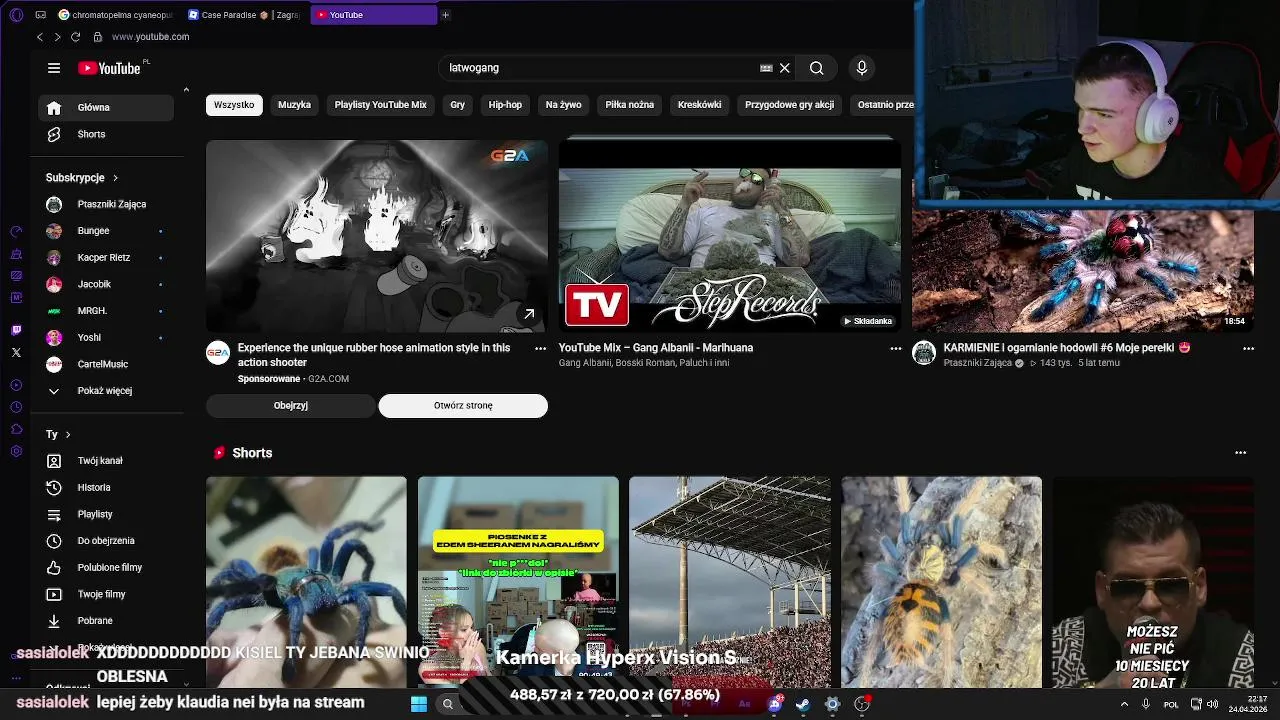Select the Na żywo filter chip
The image size is (1280, 720).
click(564, 105)
